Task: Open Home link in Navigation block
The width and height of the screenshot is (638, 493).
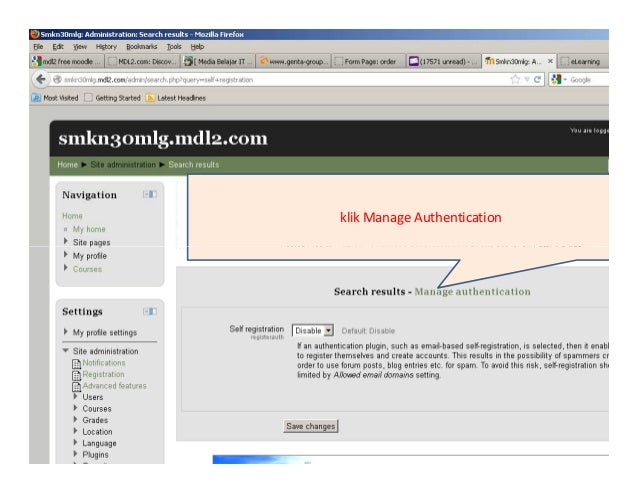Action: 72,216
